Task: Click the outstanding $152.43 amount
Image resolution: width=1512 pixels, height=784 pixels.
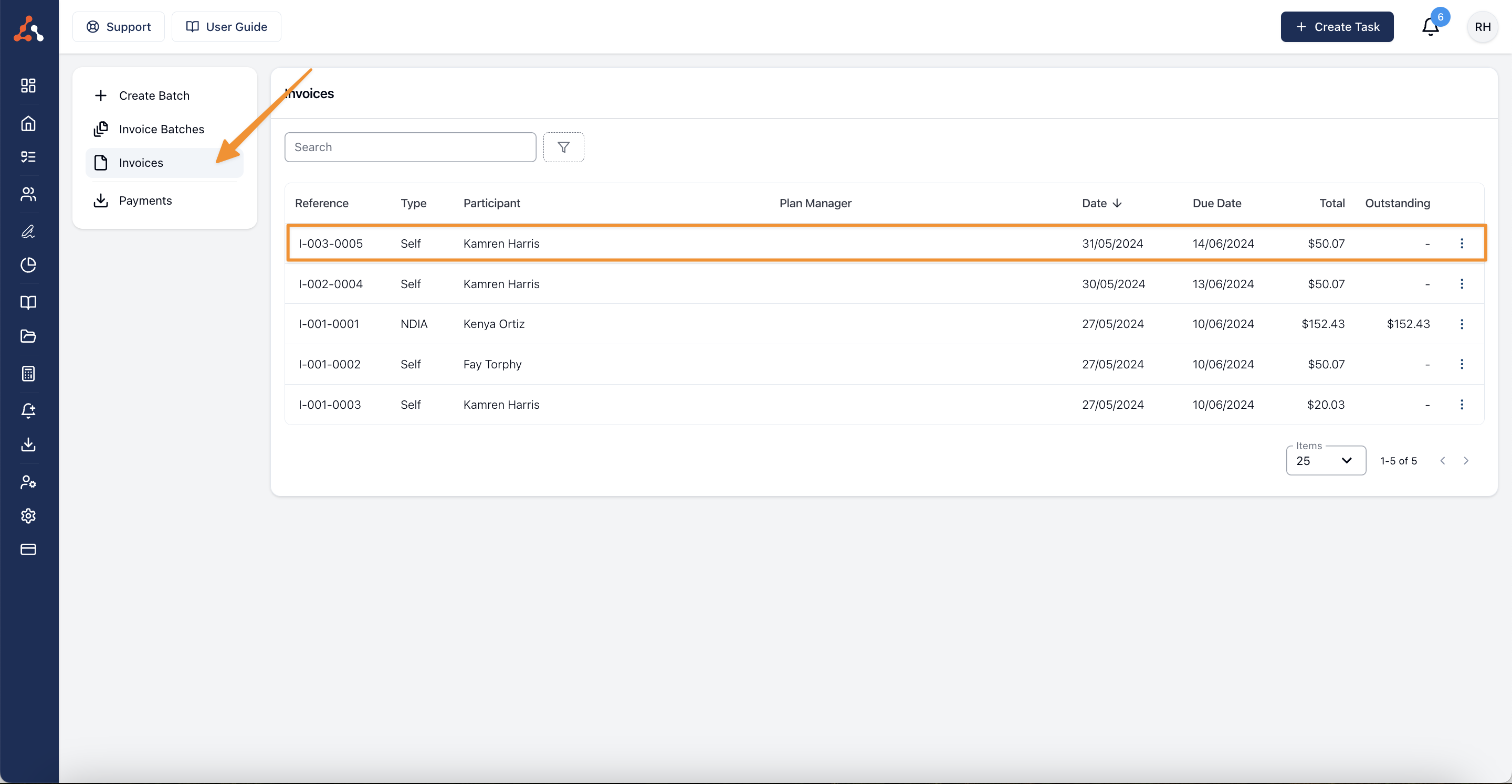Action: coord(1408,324)
